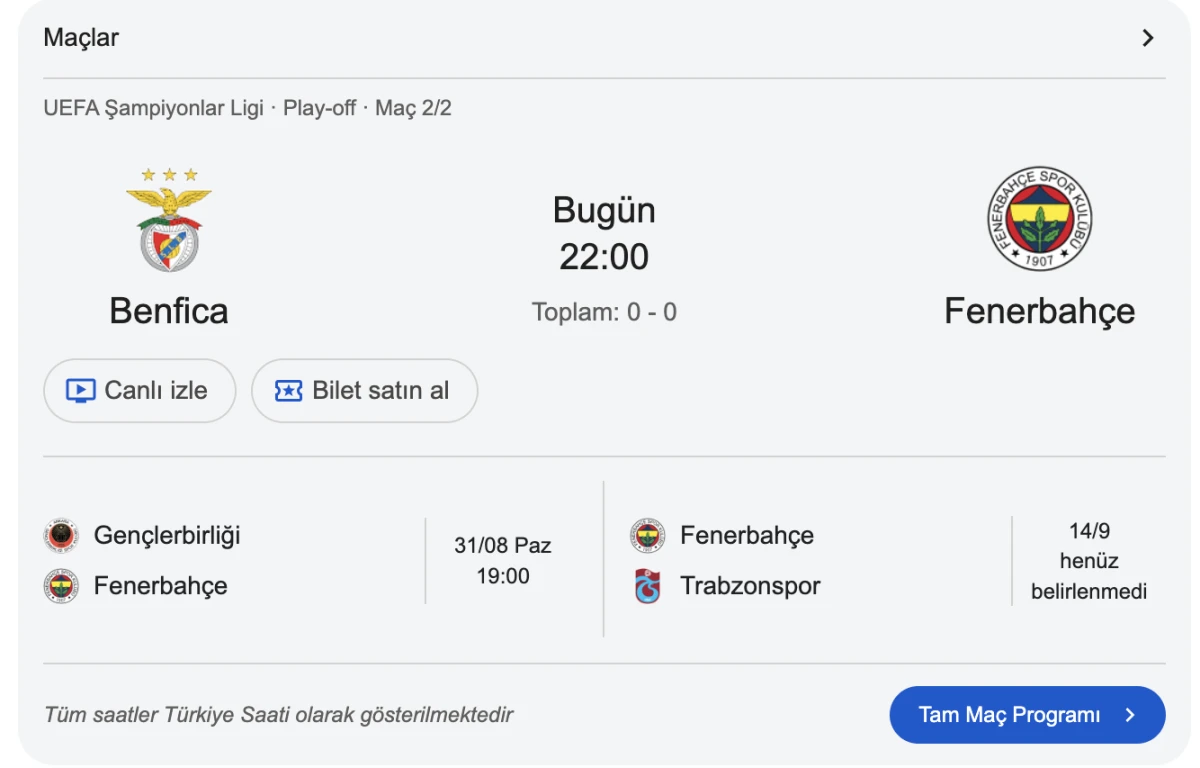Click the Gençlerbirliği team logo
1200x768 pixels.
[x=61, y=536]
